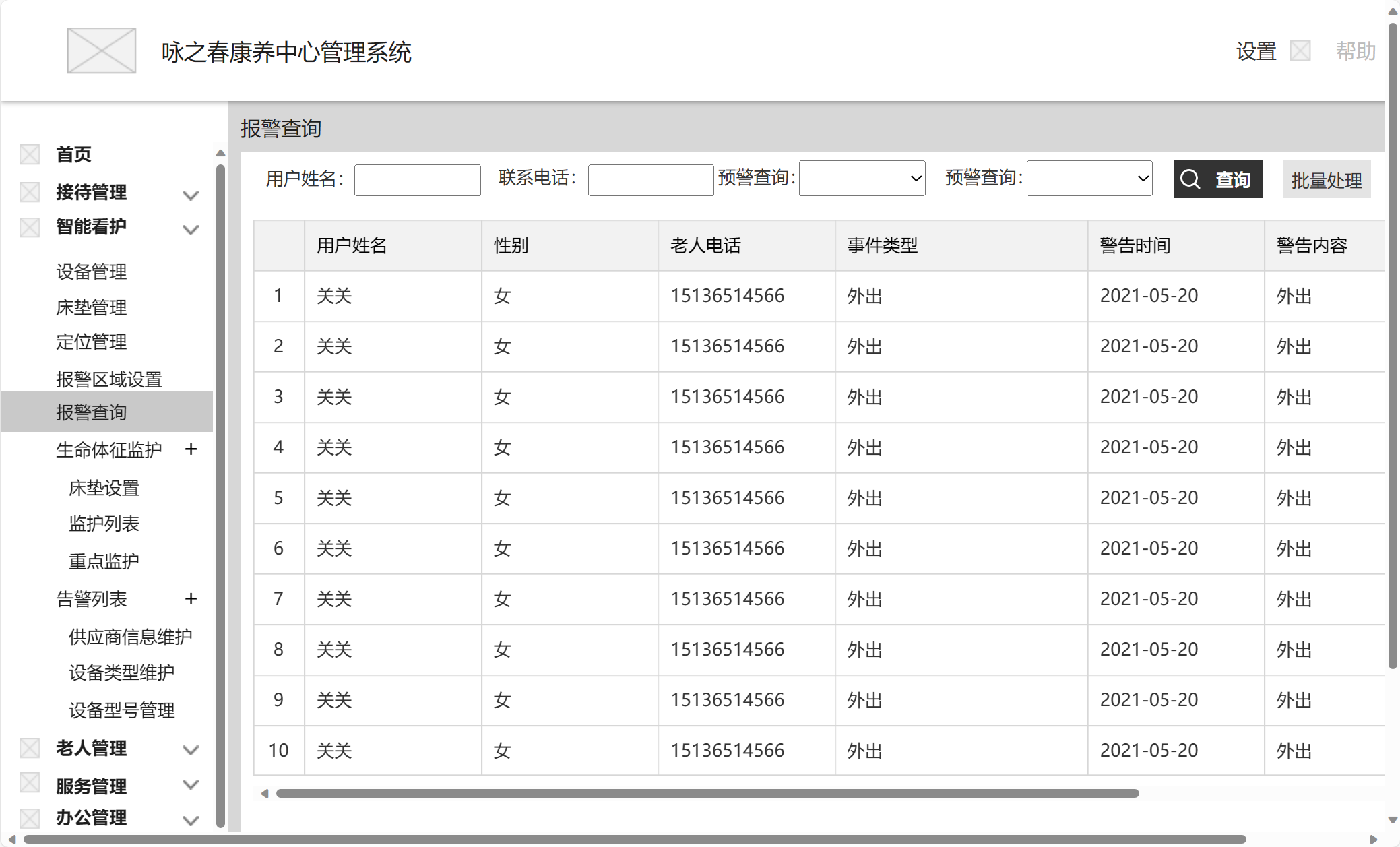Open 设备型号管理 in the sidebar
The image size is (1400, 847).
click(121, 710)
